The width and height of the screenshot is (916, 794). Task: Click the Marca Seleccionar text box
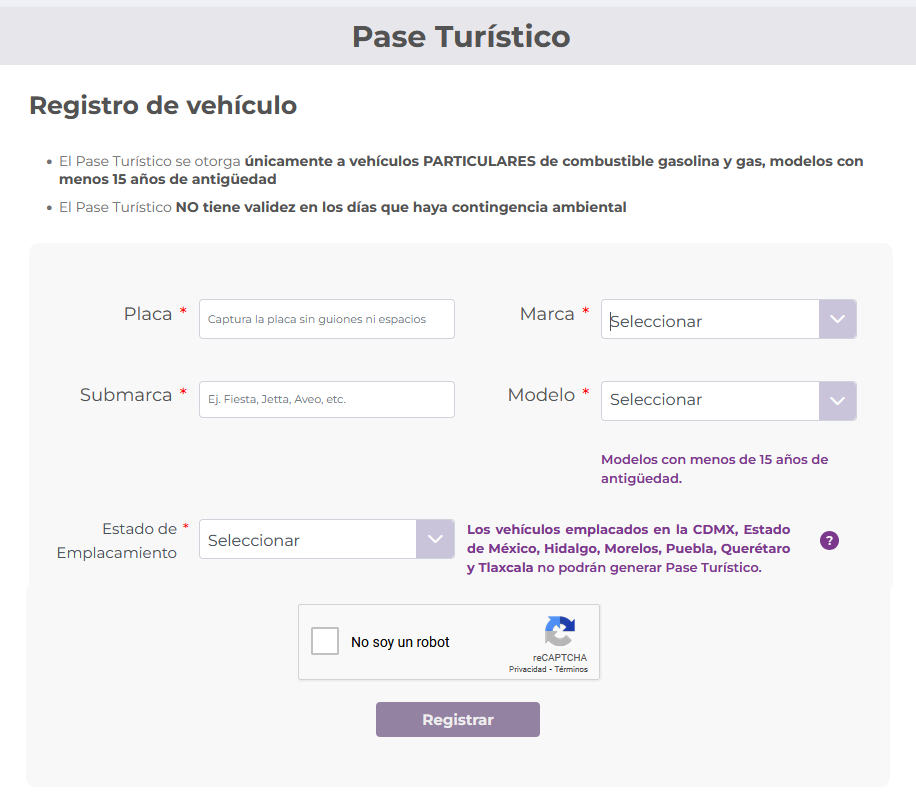(710, 319)
